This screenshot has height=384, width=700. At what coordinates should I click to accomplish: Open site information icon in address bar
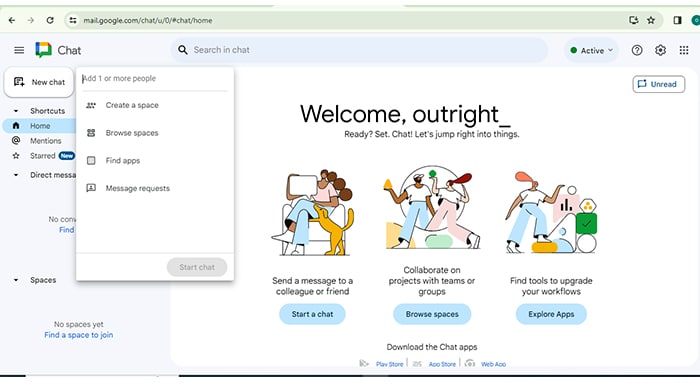[73, 20]
